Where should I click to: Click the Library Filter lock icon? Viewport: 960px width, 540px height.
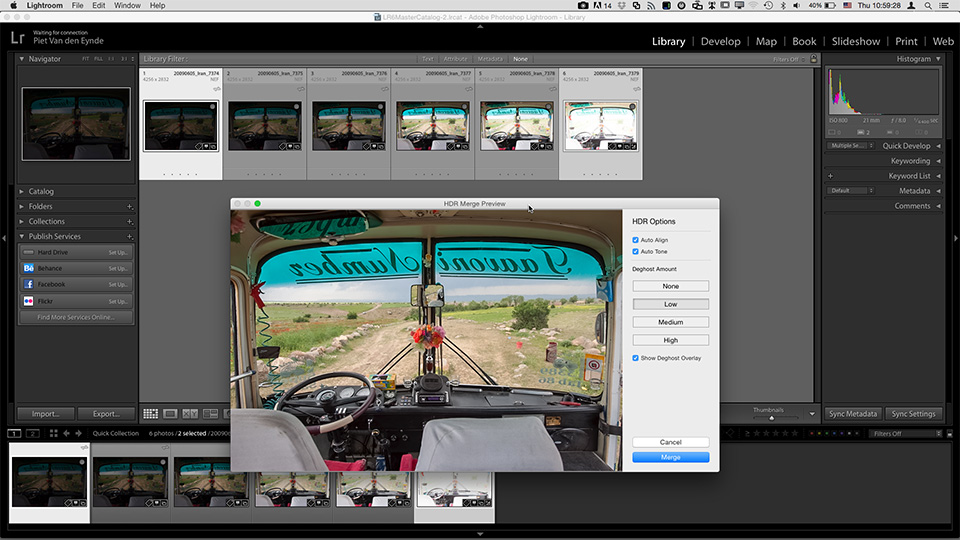pos(814,59)
